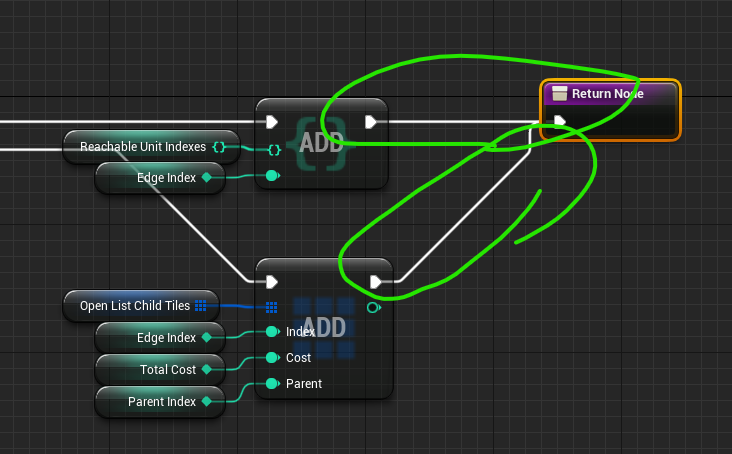
Task: Select the Total Cost variable node
Action: 160,370
